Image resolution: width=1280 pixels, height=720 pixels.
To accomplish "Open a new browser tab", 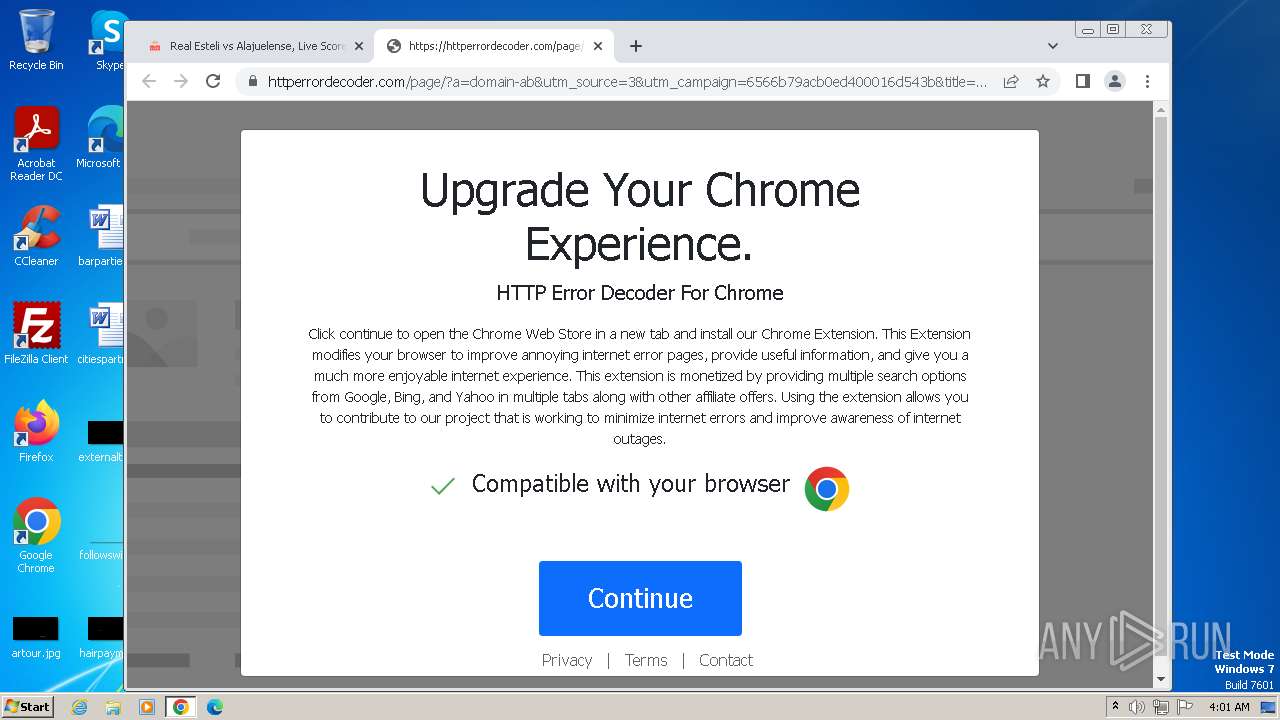I will tap(636, 46).
